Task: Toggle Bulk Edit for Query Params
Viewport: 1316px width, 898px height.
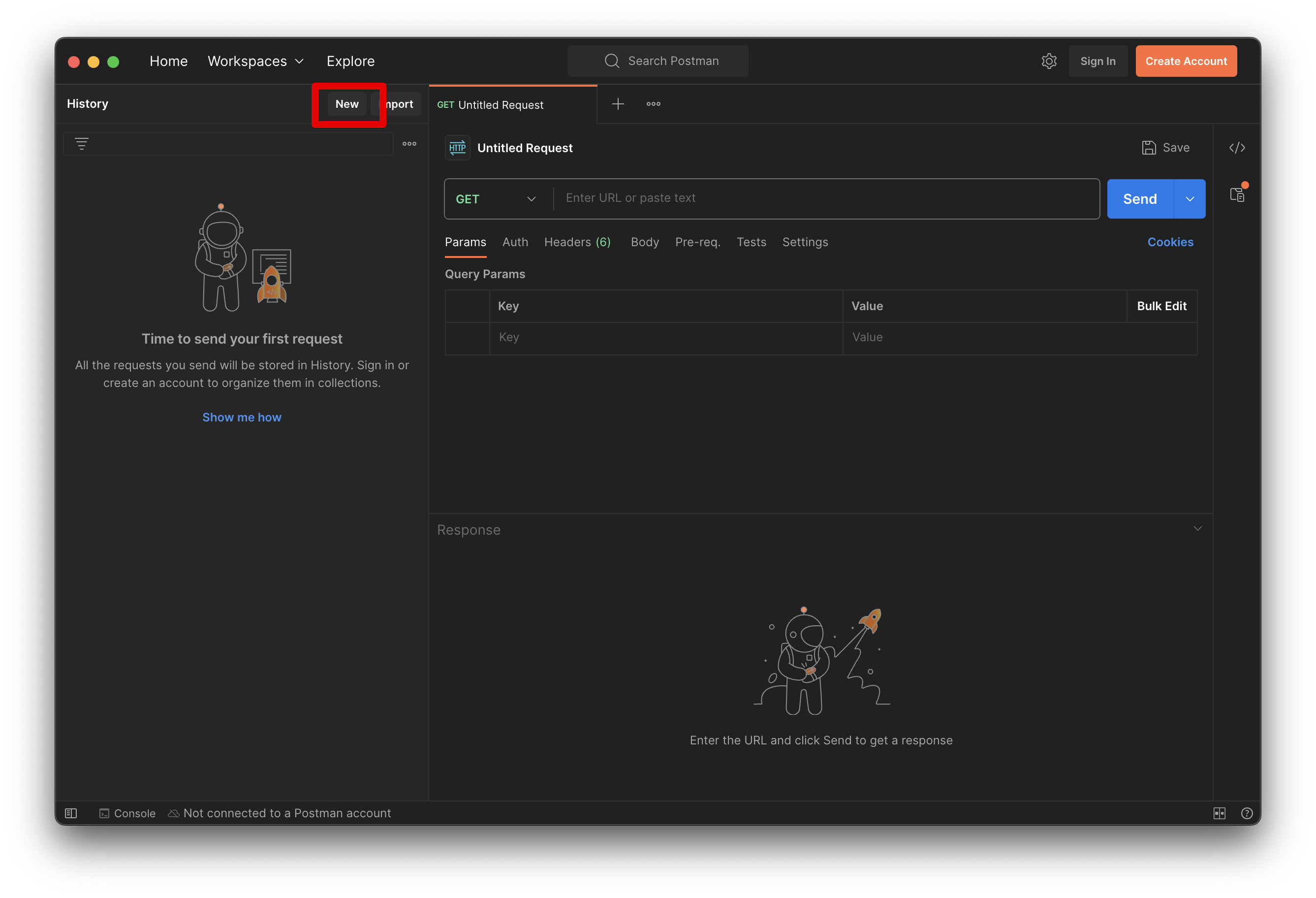Action: pos(1162,306)
